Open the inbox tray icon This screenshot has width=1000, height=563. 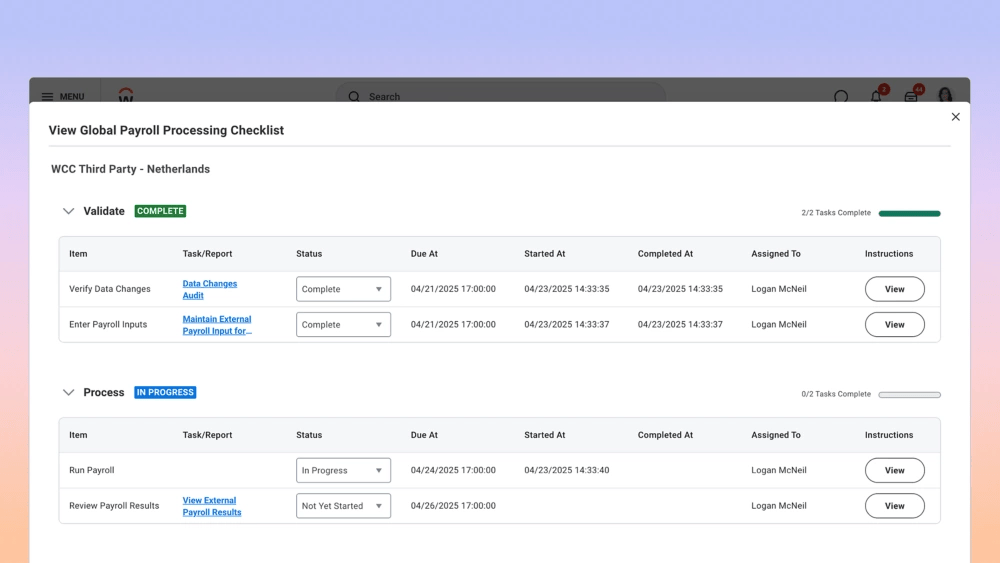(911, 96)
